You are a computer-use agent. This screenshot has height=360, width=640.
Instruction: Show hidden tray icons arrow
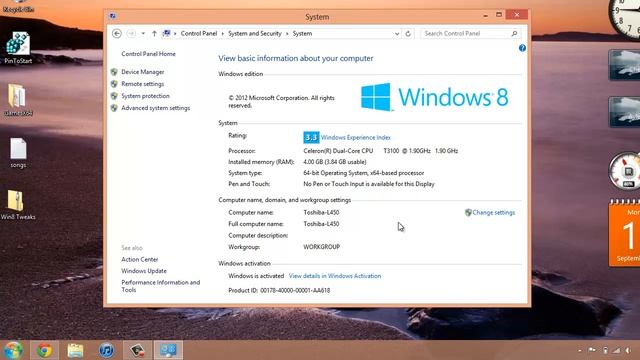[580, 350]
